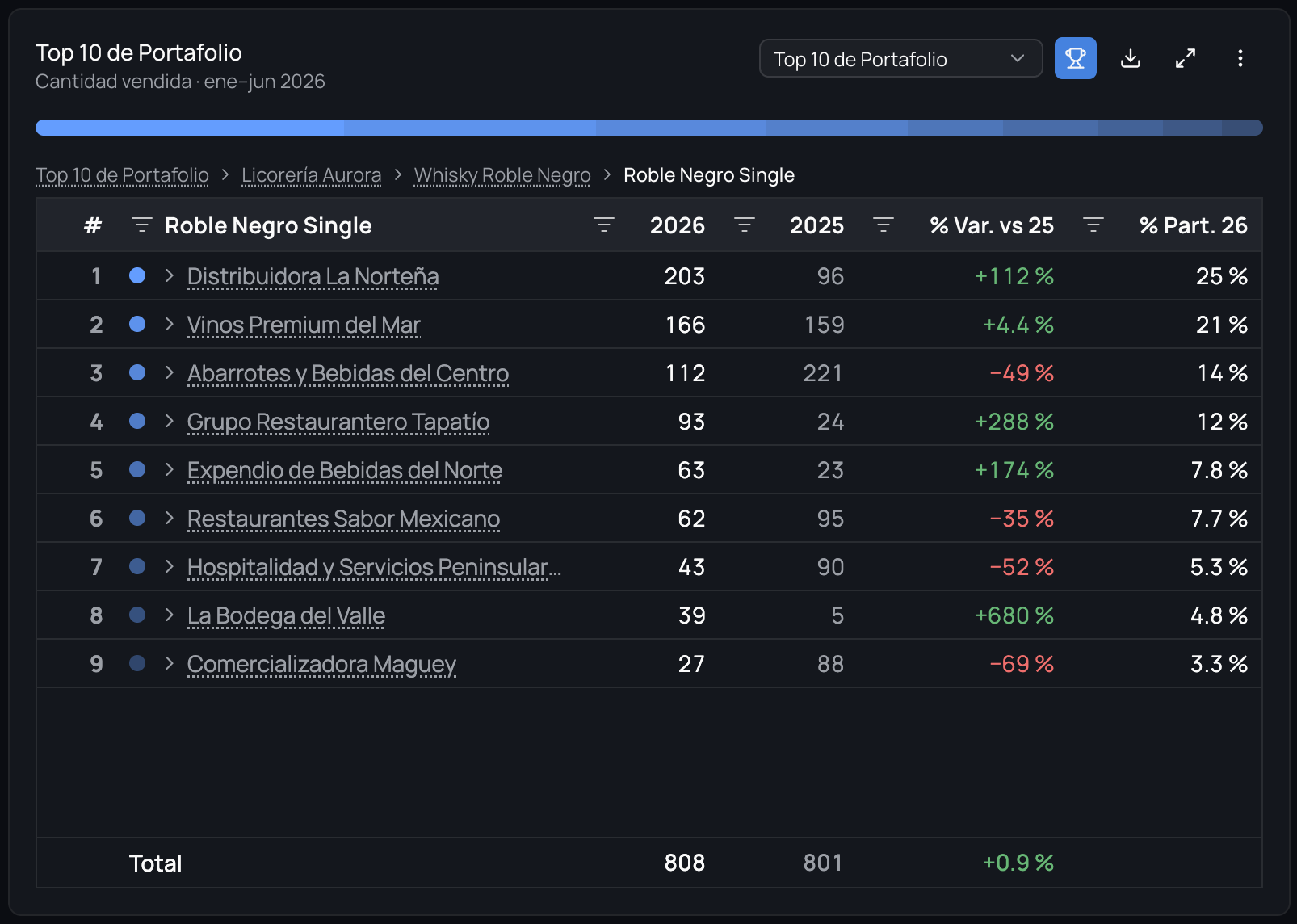The height and width of the screenshot is (924, 1297).
Task: Expand Expendio de Bebidas del Norte row
Action: [x=169, y=469]
